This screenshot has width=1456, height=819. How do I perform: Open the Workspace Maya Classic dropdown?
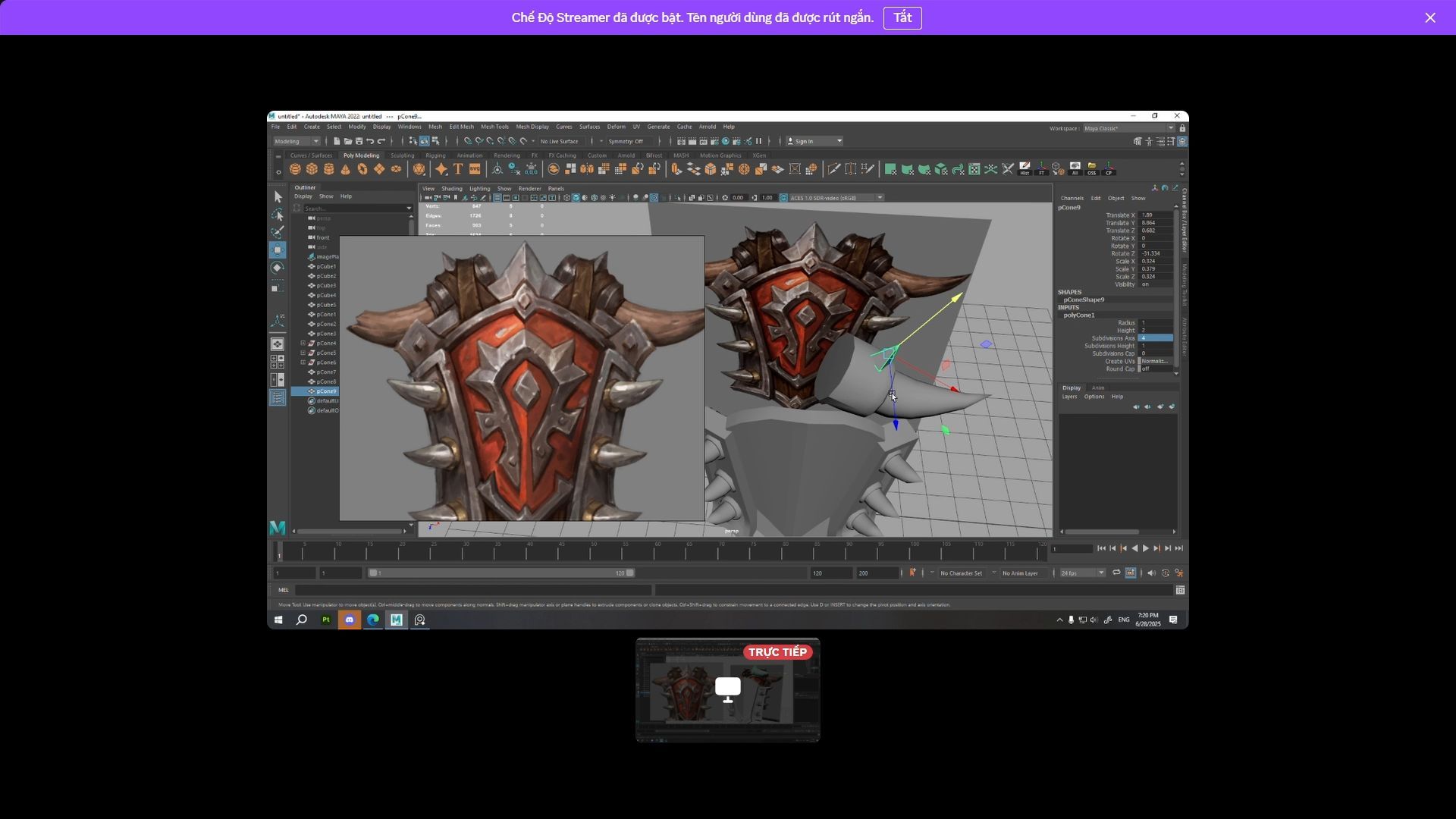click(x=1128, y=128)
